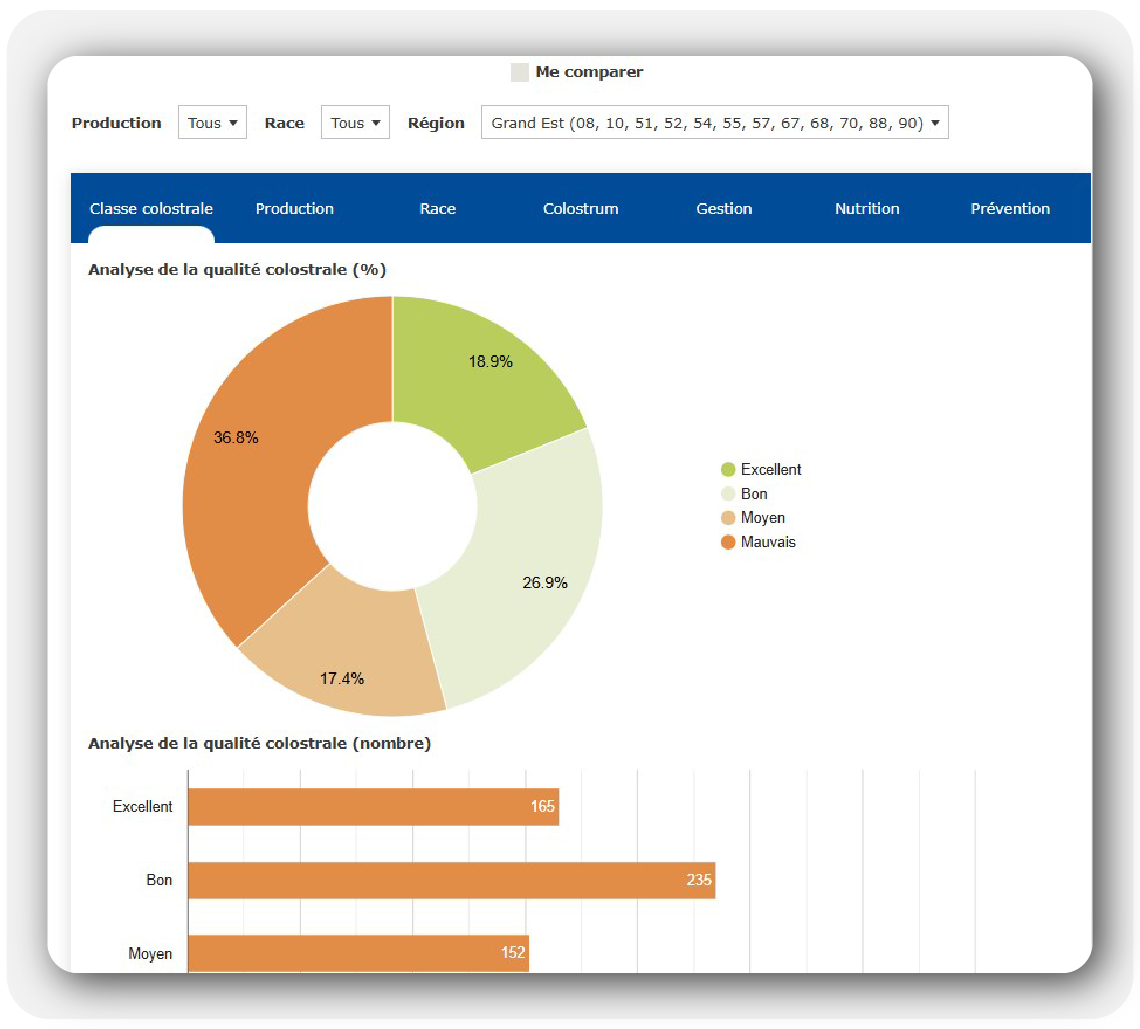Switch to the Gestion tab
Screen dimensions: 1140x1029
coord(724,209)
